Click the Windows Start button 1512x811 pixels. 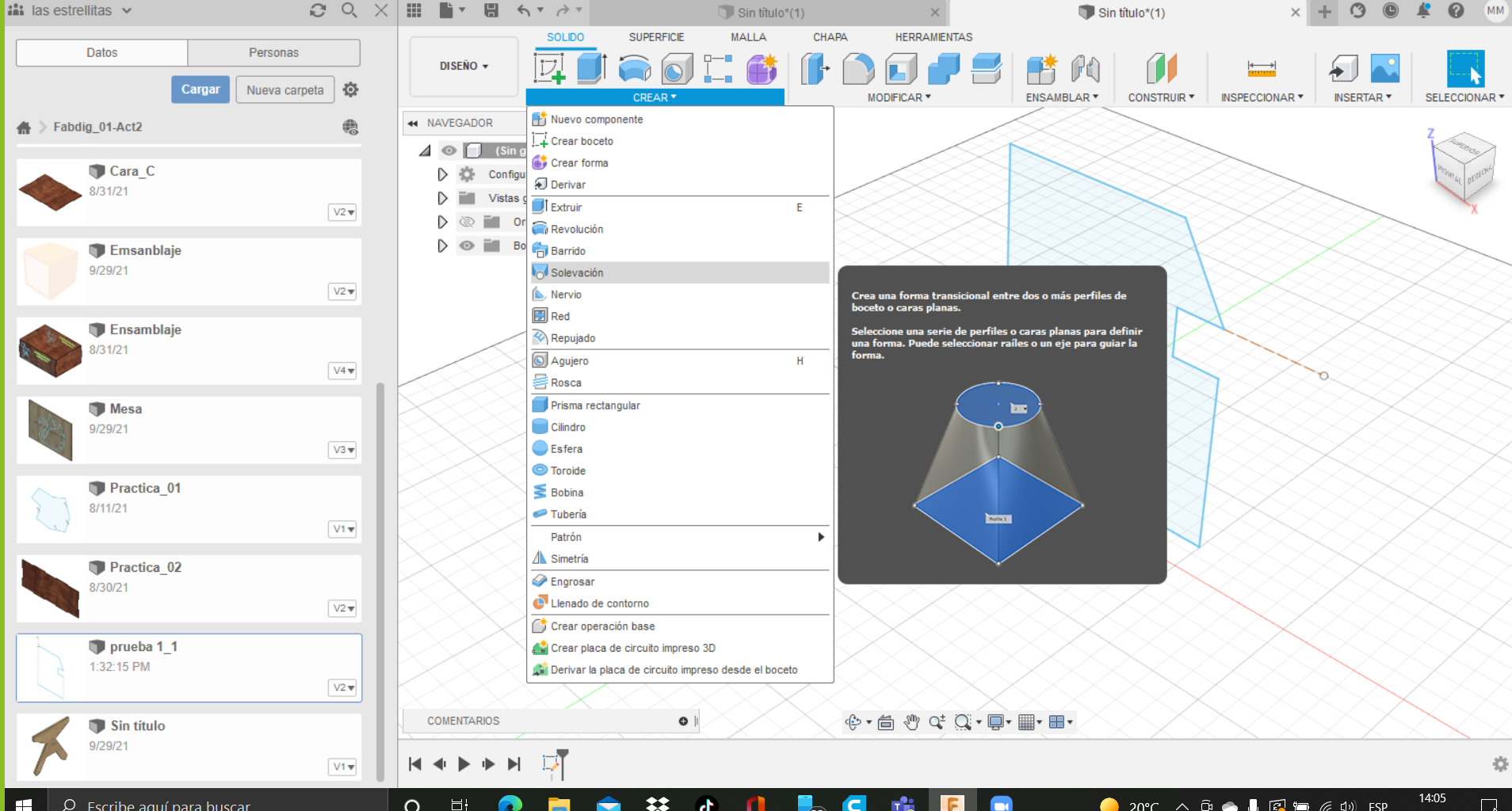point(24,804)
